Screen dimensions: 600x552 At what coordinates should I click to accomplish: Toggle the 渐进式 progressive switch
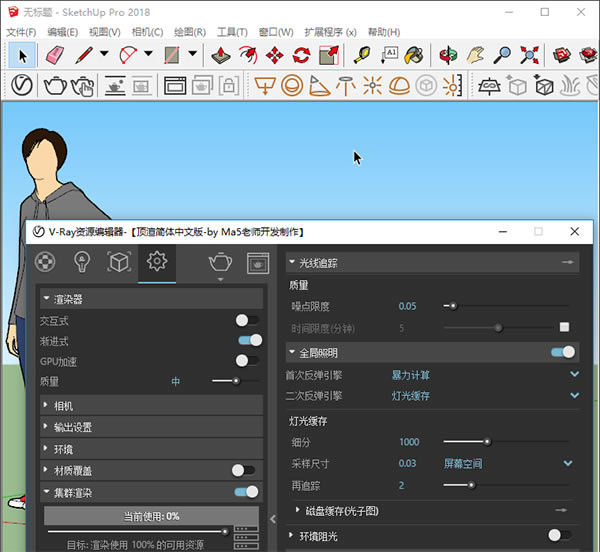[250, 340]
